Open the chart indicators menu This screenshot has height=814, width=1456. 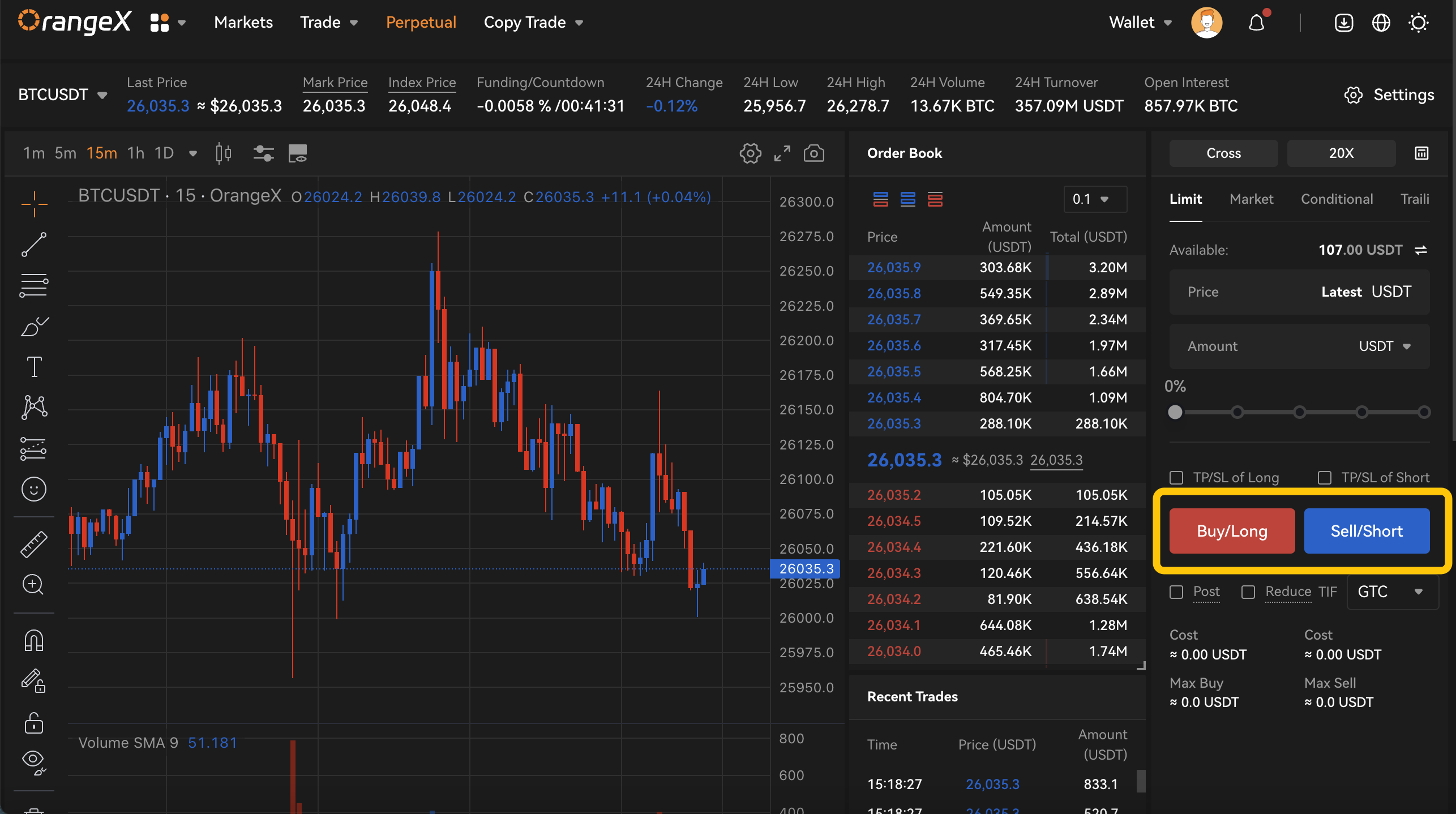(x=264, y=153)
